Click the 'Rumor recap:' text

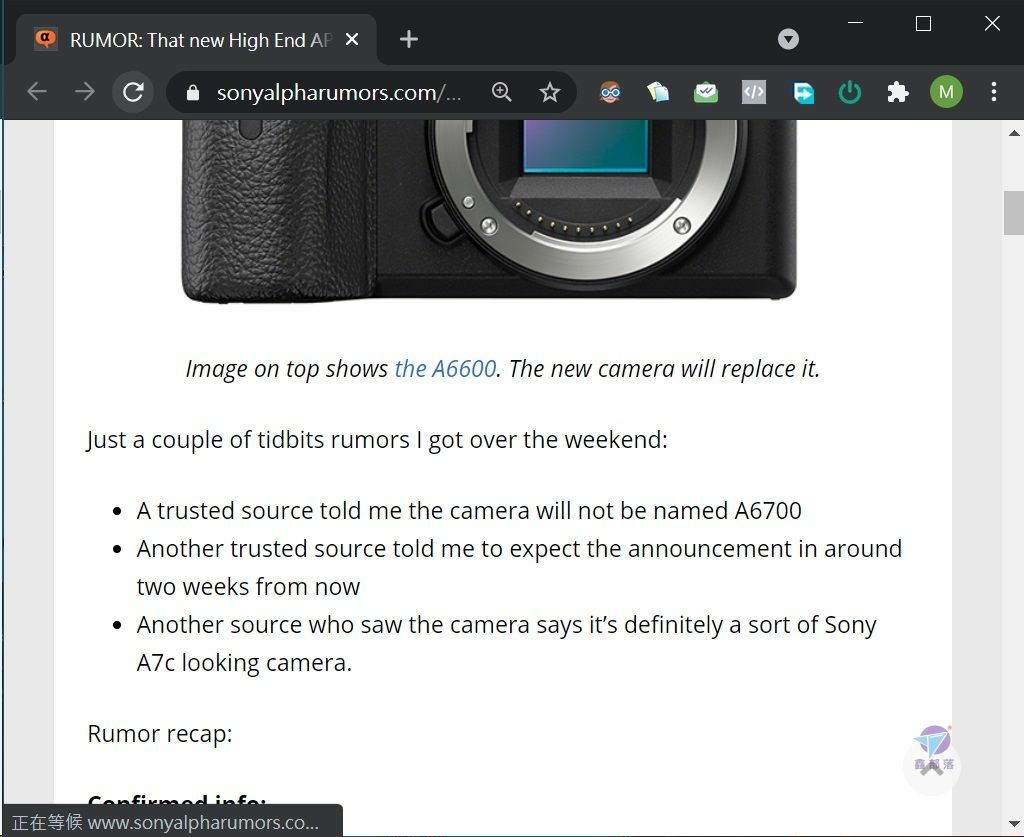coord(160,734)
